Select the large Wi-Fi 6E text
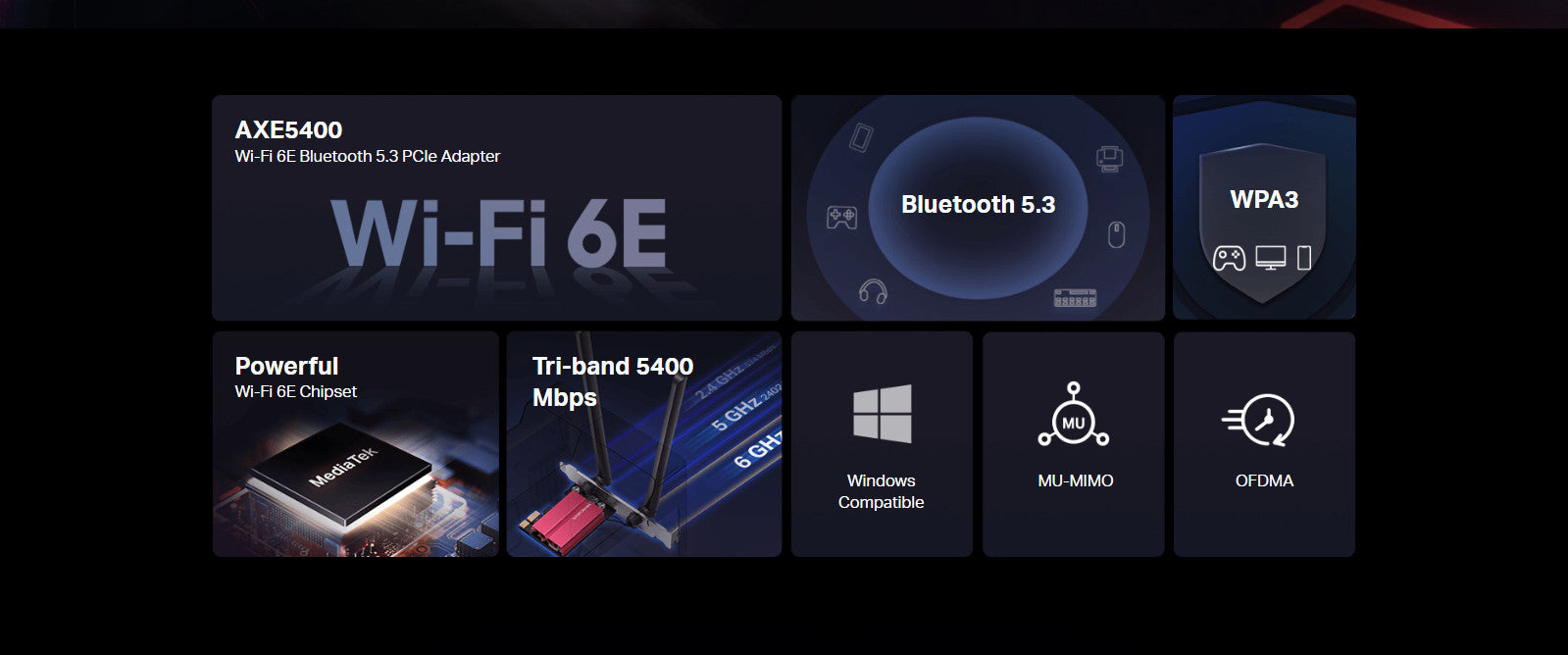Viewport: 1568px width, 655px height. (498, 233)
